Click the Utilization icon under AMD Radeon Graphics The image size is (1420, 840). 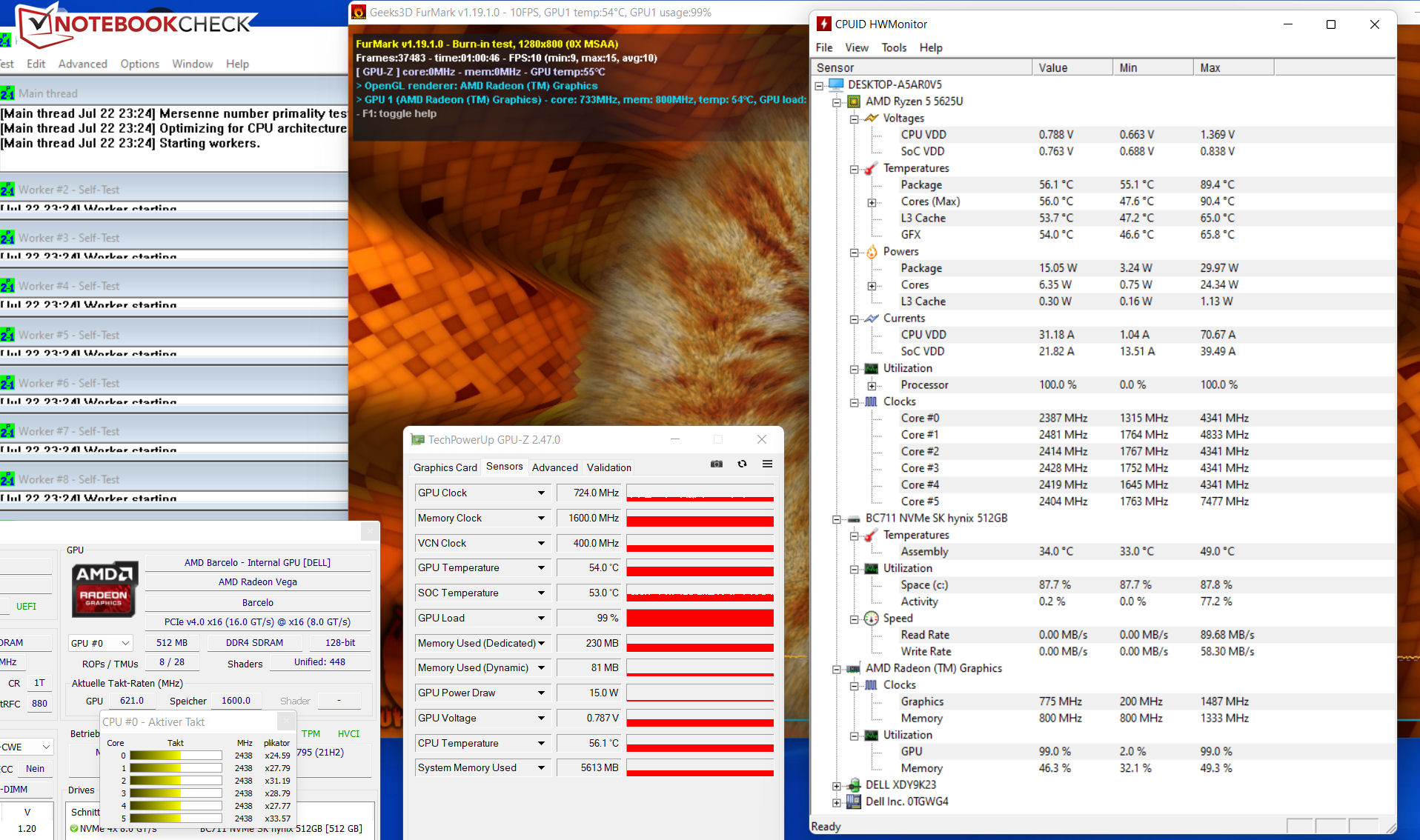(x=872, y=735)
